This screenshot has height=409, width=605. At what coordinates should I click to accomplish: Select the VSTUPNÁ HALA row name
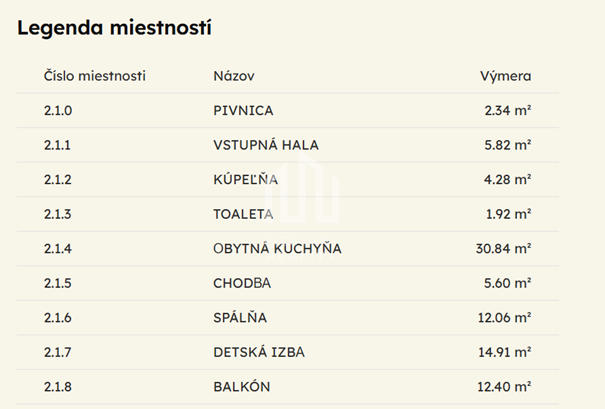click(x=266, y=145)
